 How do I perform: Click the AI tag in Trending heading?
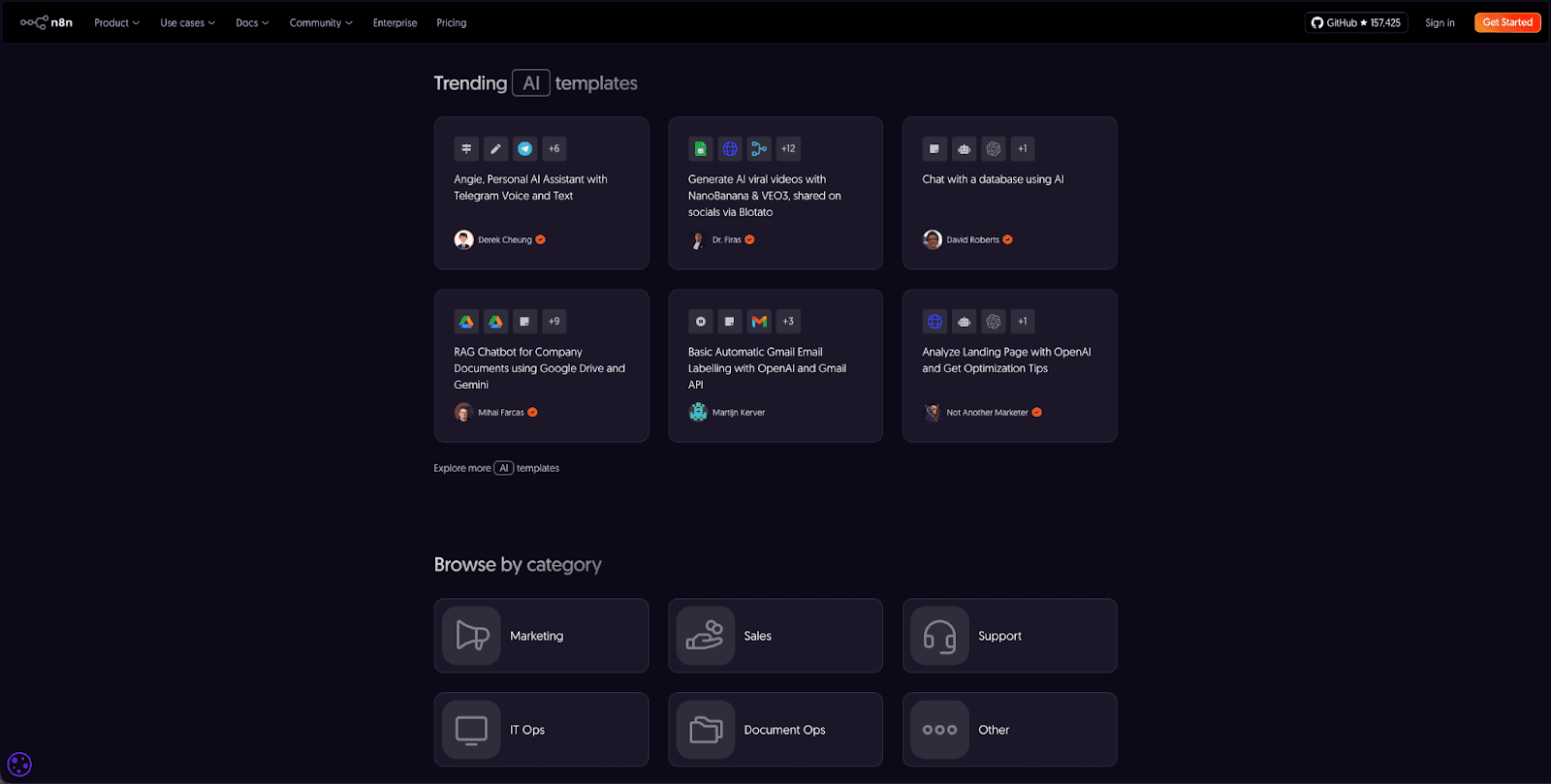click(x=531, y=83)
